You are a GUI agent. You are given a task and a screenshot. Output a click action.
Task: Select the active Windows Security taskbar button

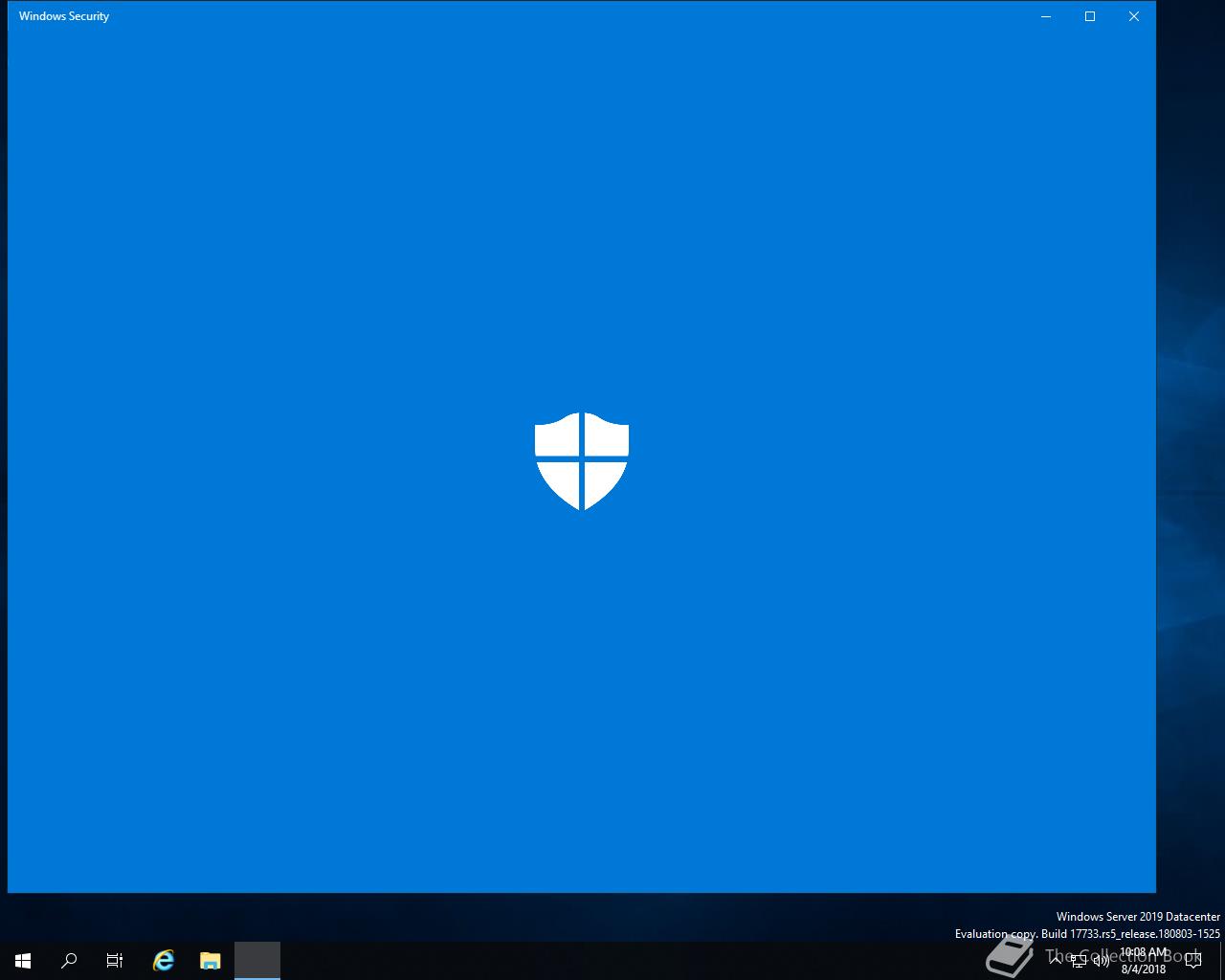pos(257,961)
